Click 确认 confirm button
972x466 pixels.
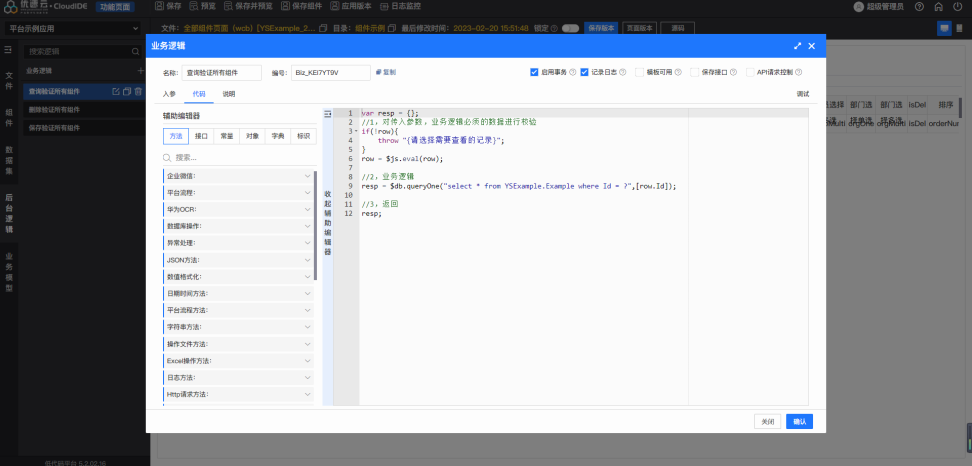pyautogui.click(x=800, y=421)
